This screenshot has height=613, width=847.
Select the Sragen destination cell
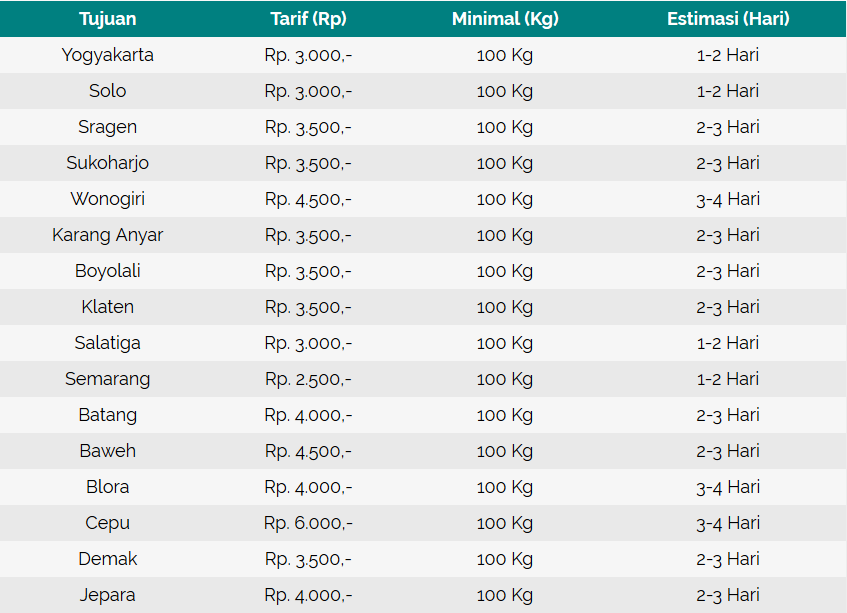point(108,127)
